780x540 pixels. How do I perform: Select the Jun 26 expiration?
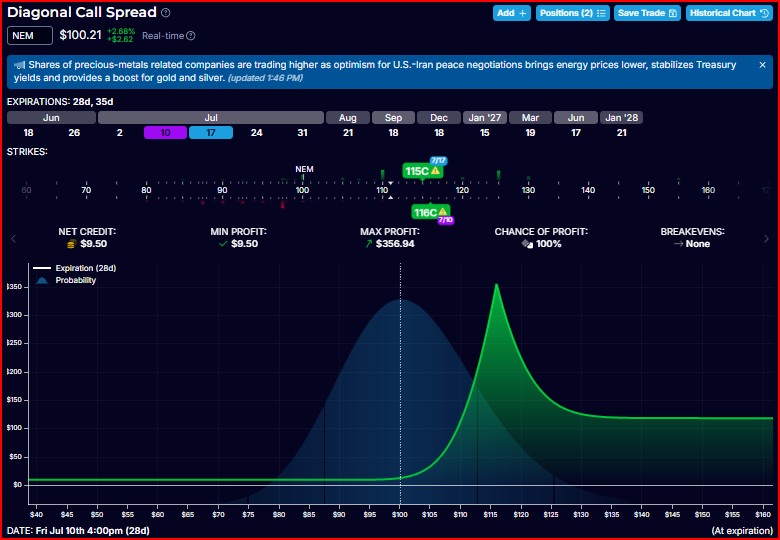point(74,133)
